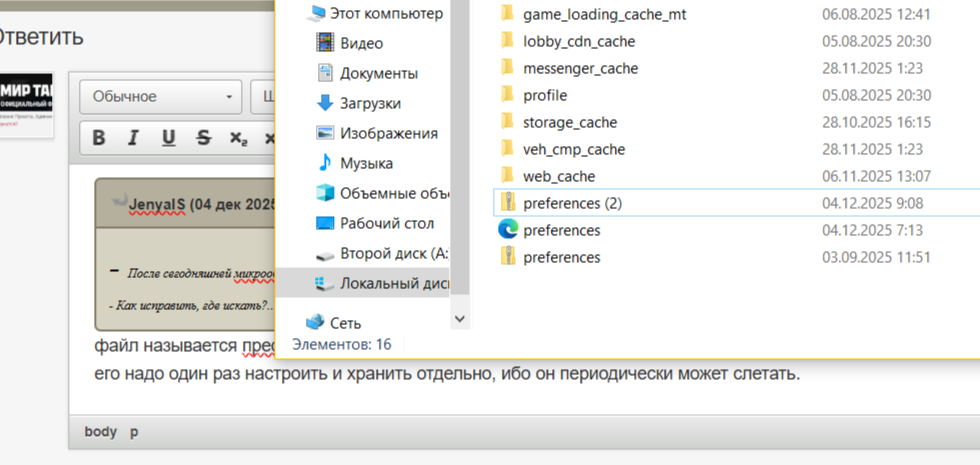Apply Strikethrough formatting
Screen dimensions: 980x465
(203, 138)
